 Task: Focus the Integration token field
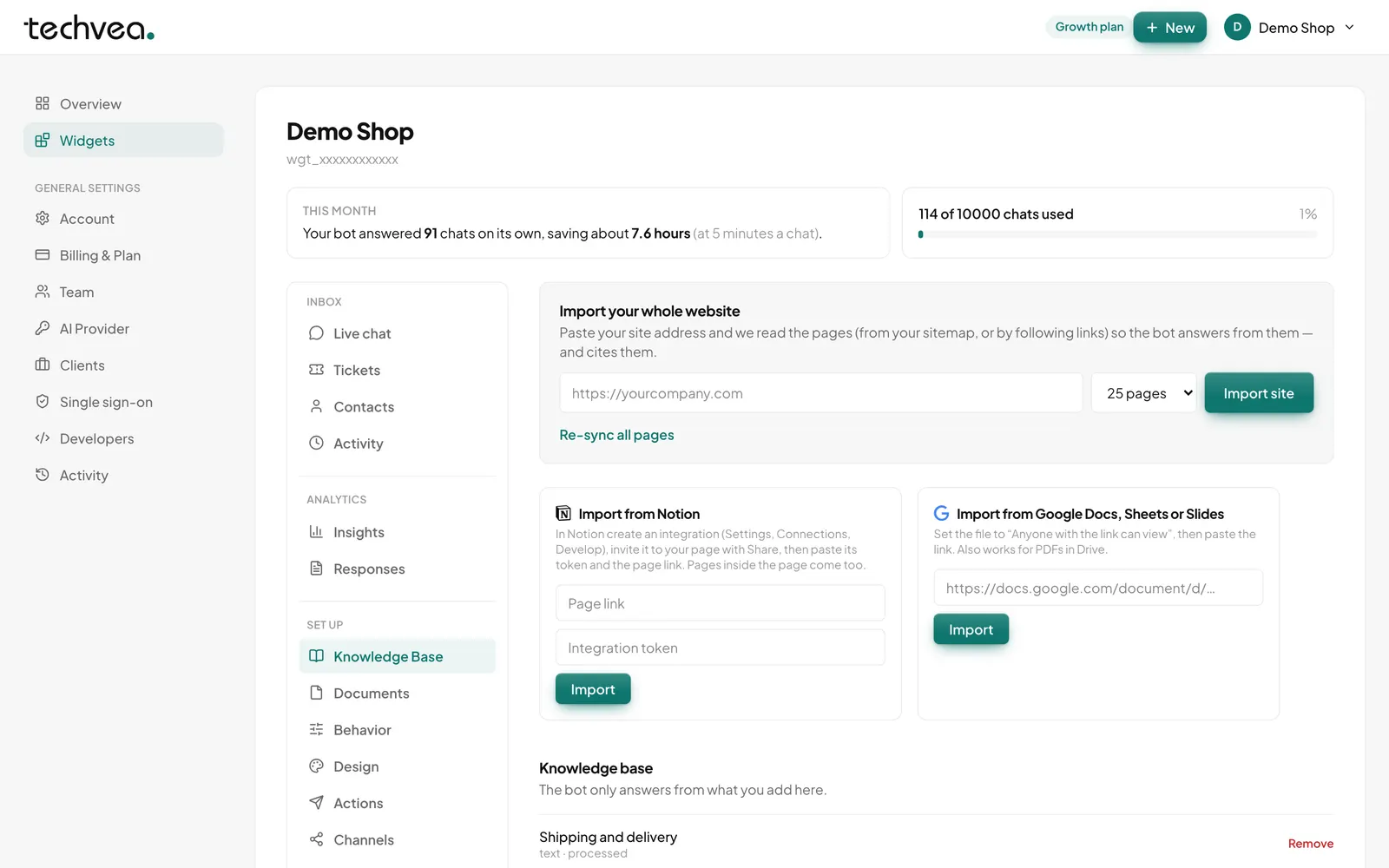(x=720, y=648)
